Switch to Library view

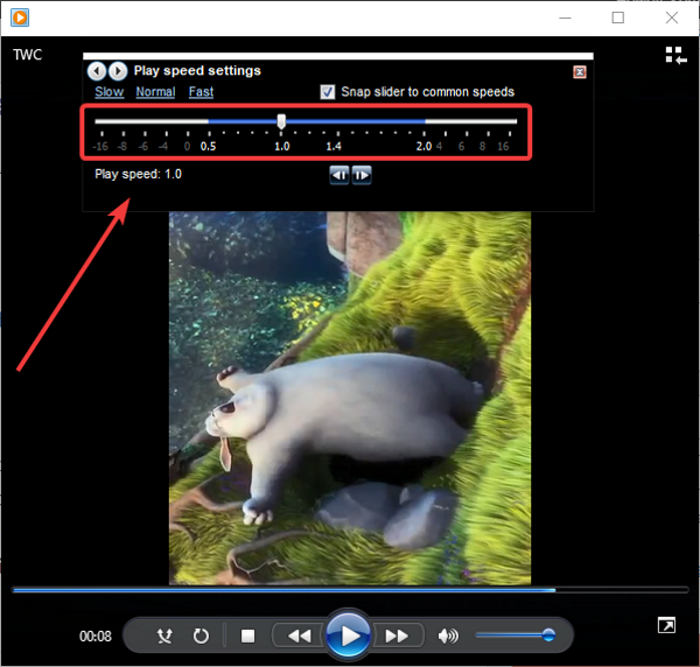point(676,56)
